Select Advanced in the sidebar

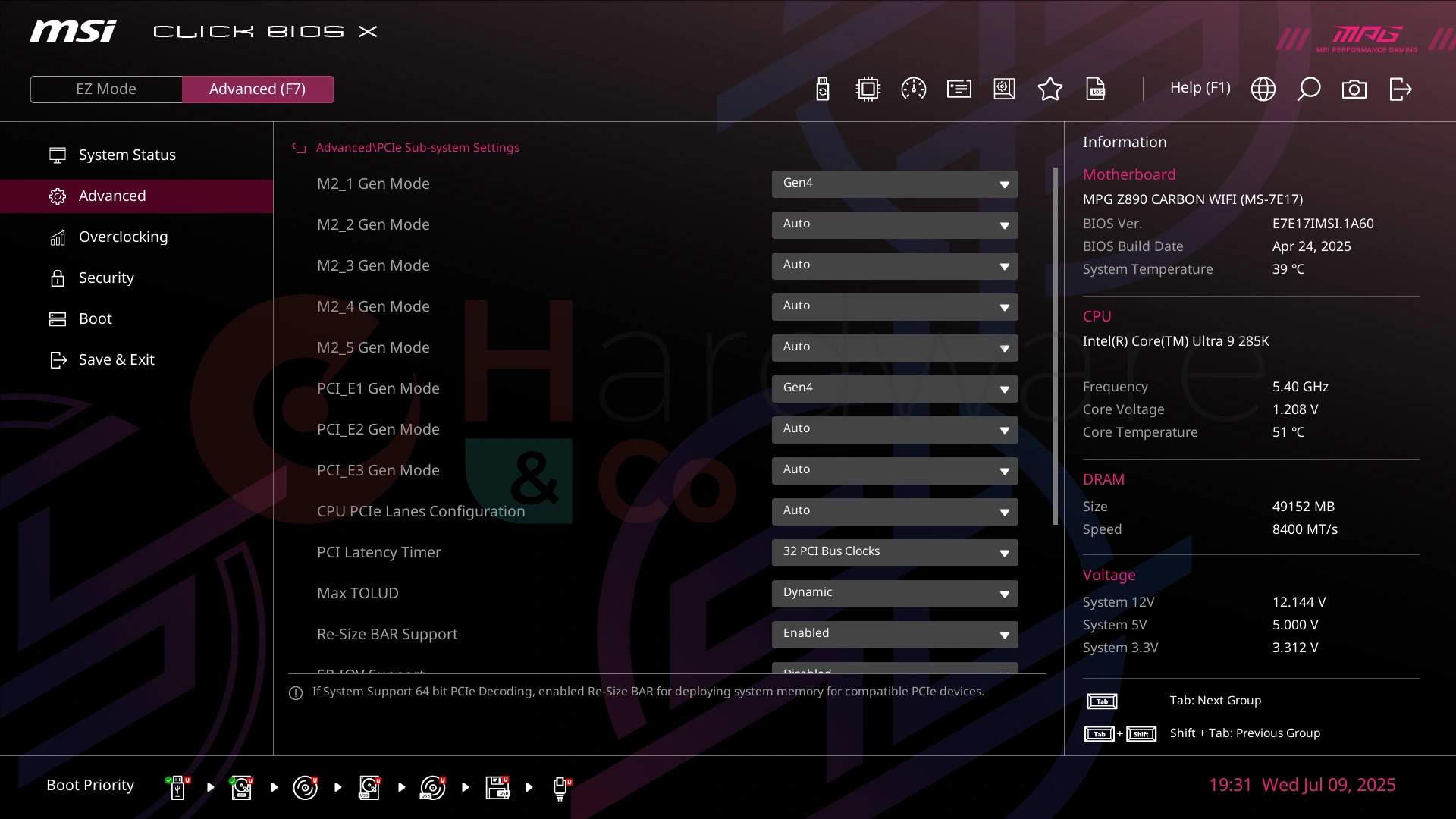pyautogui.click(x=136, y=196)
